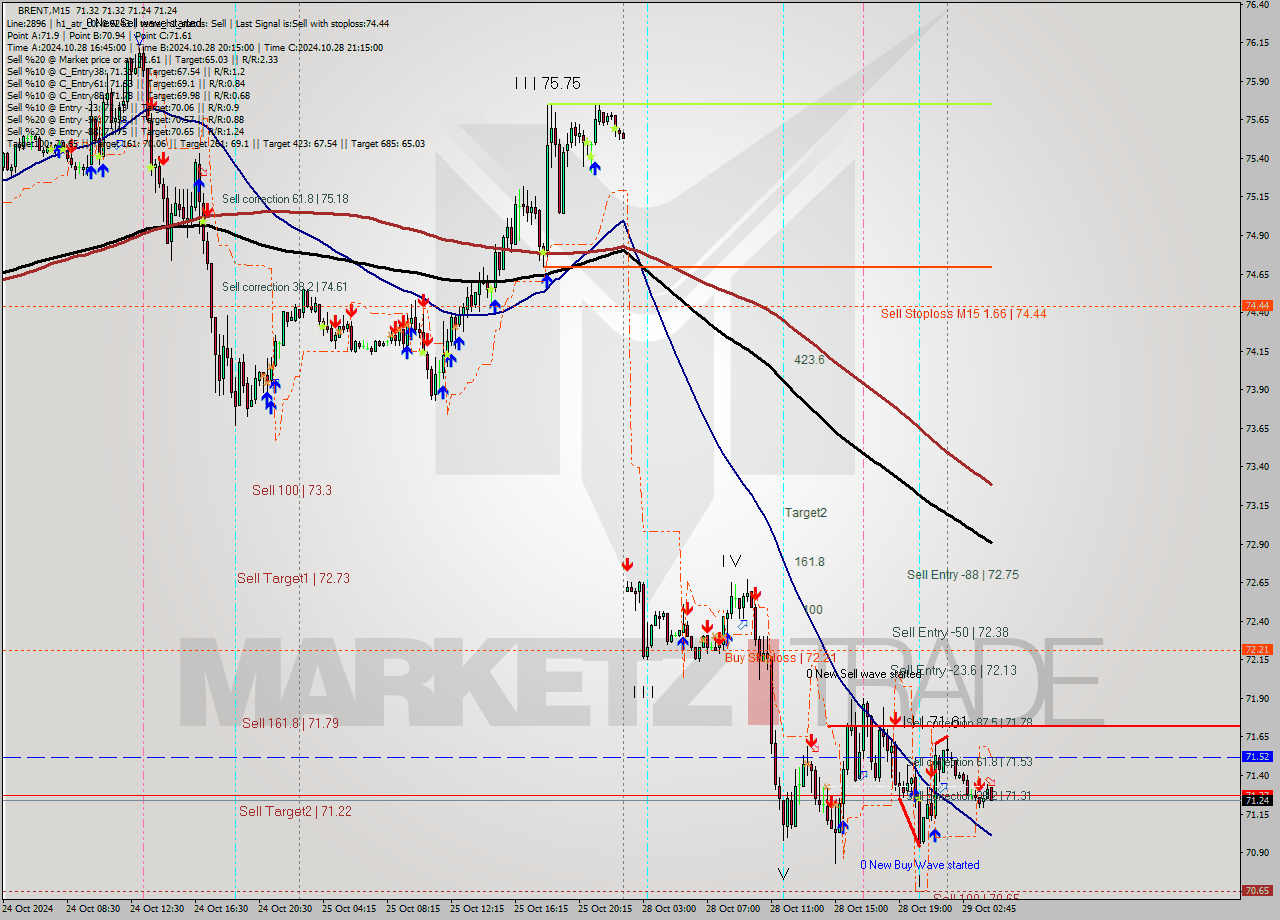Click the 72.21 price tag on axis

coord(1257,649)
